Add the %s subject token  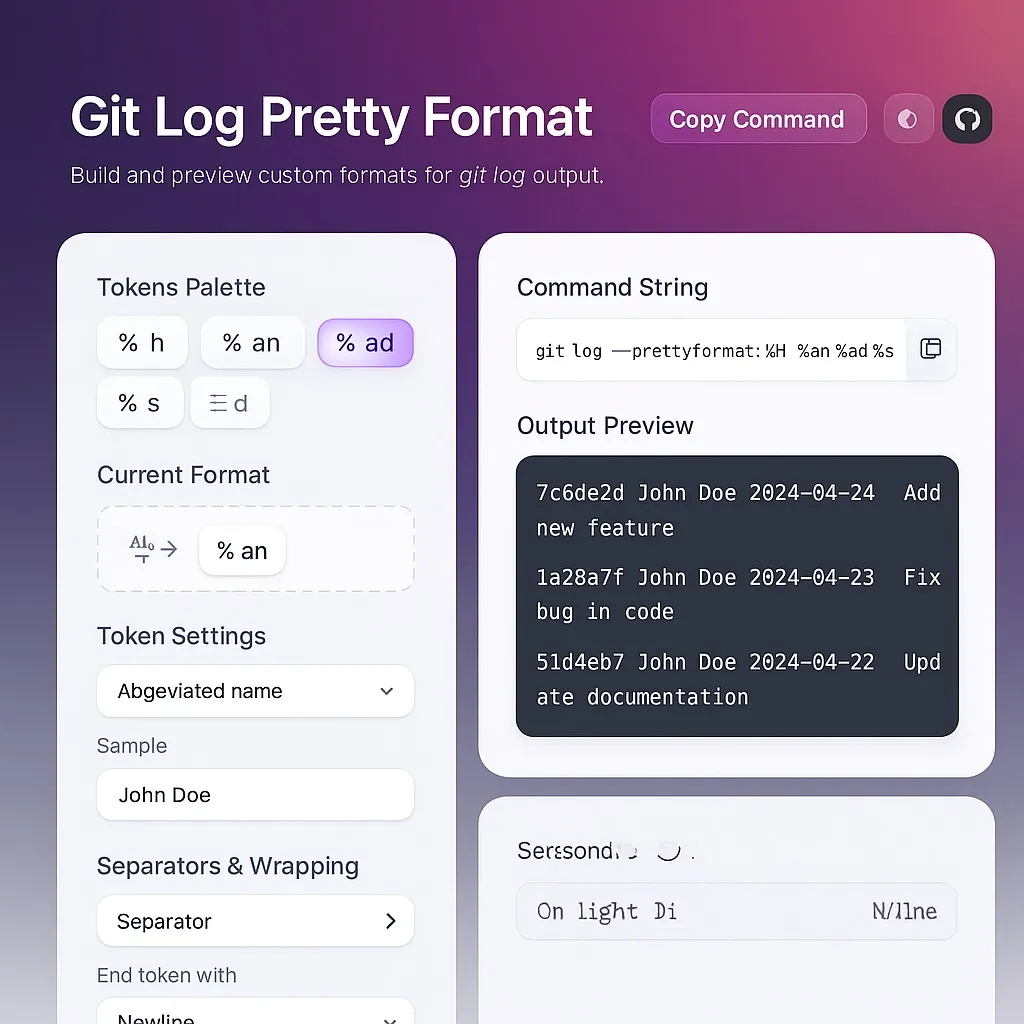tap(140, 402)
